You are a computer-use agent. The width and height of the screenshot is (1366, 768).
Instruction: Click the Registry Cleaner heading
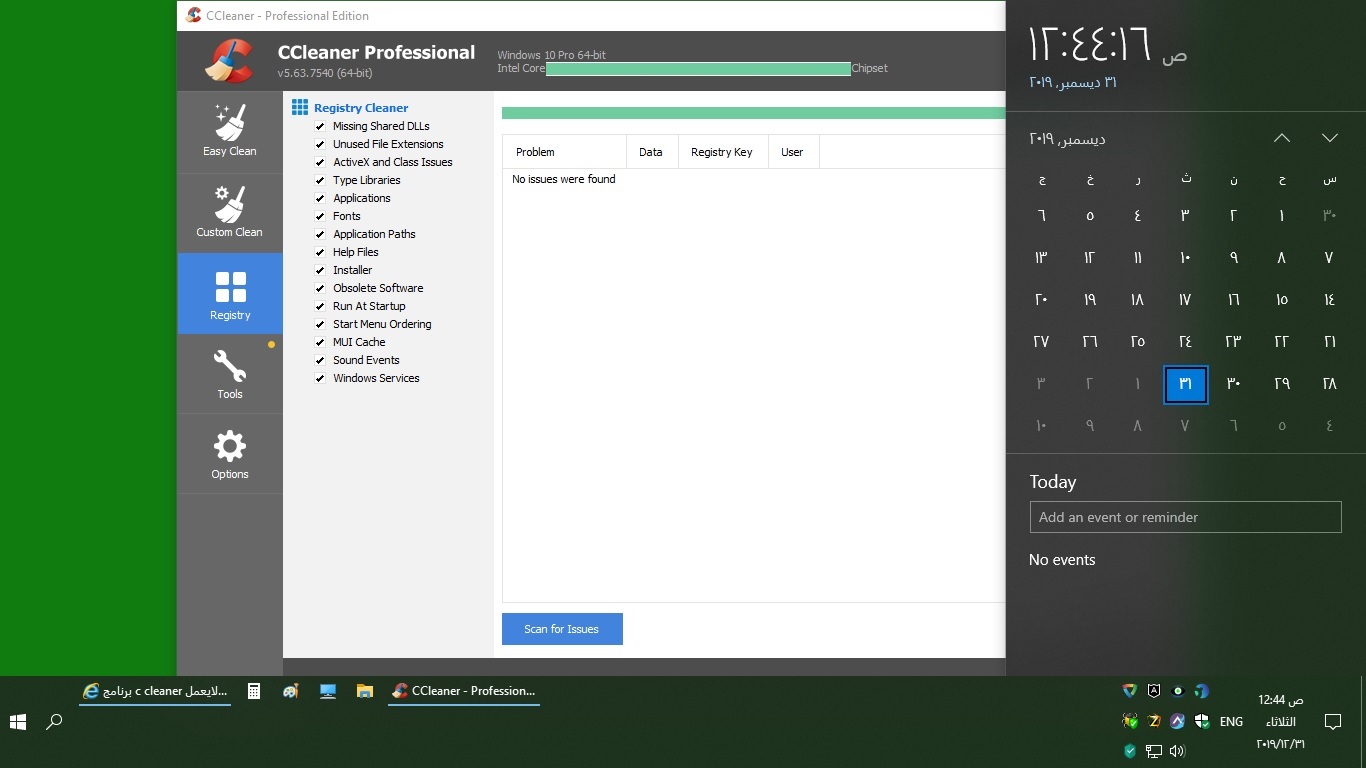361,108
